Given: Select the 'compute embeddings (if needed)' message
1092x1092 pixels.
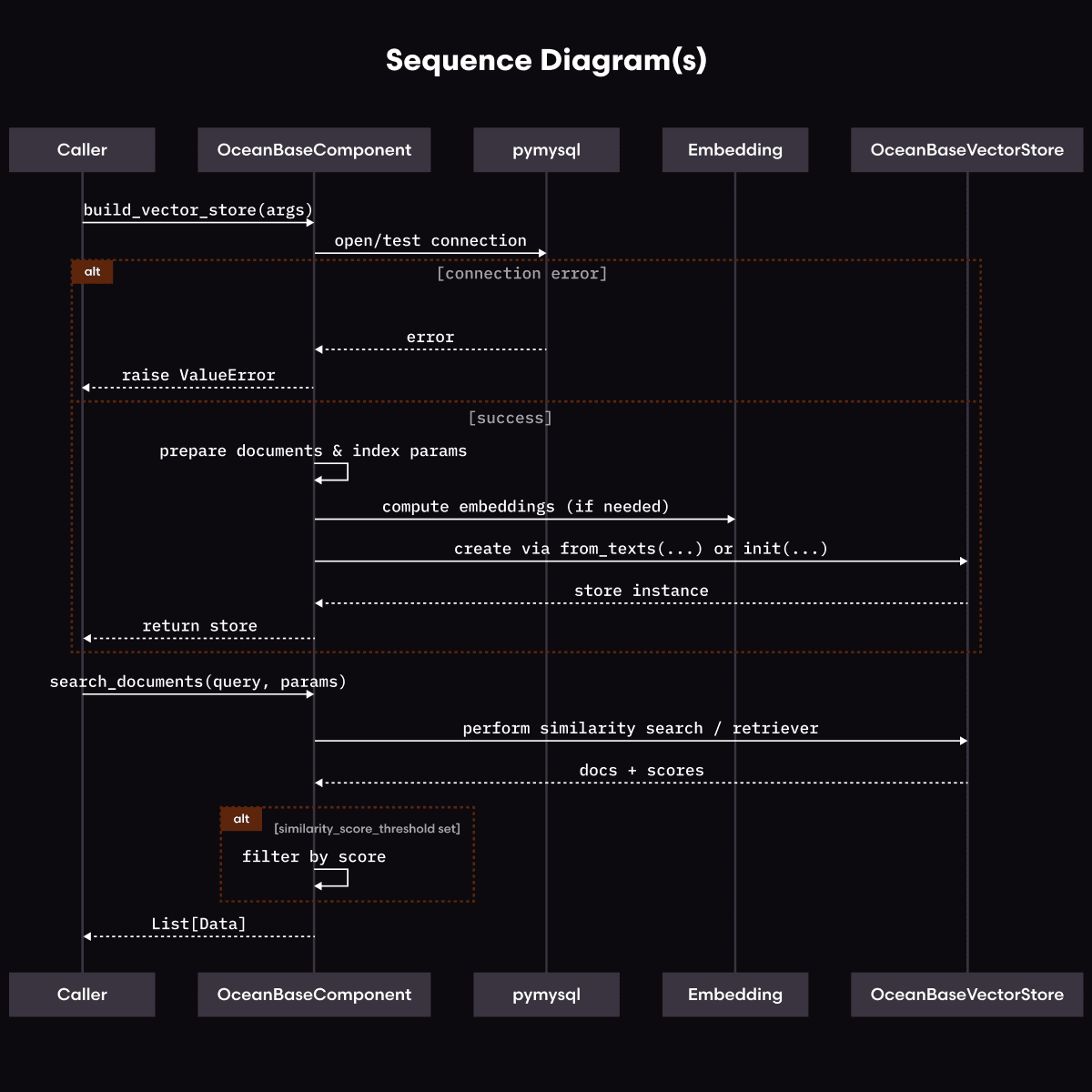Looking at the screenshot, I should [525, 507].
